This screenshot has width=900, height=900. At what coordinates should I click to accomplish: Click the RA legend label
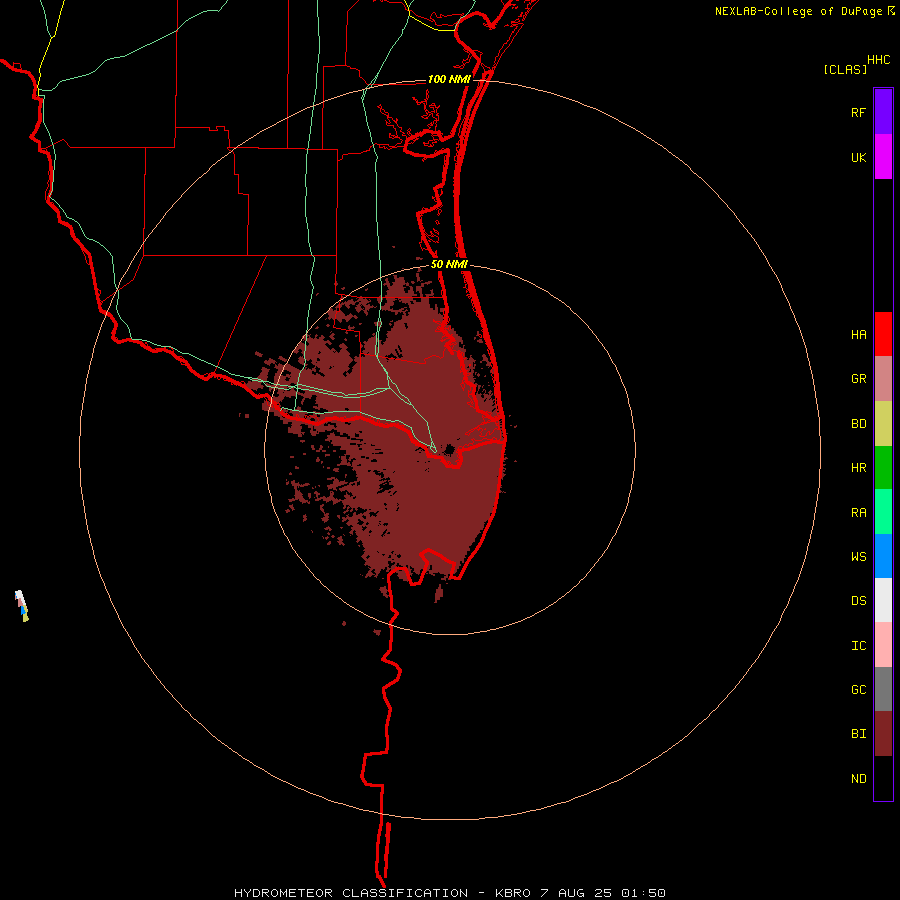[x=858, y=513]
